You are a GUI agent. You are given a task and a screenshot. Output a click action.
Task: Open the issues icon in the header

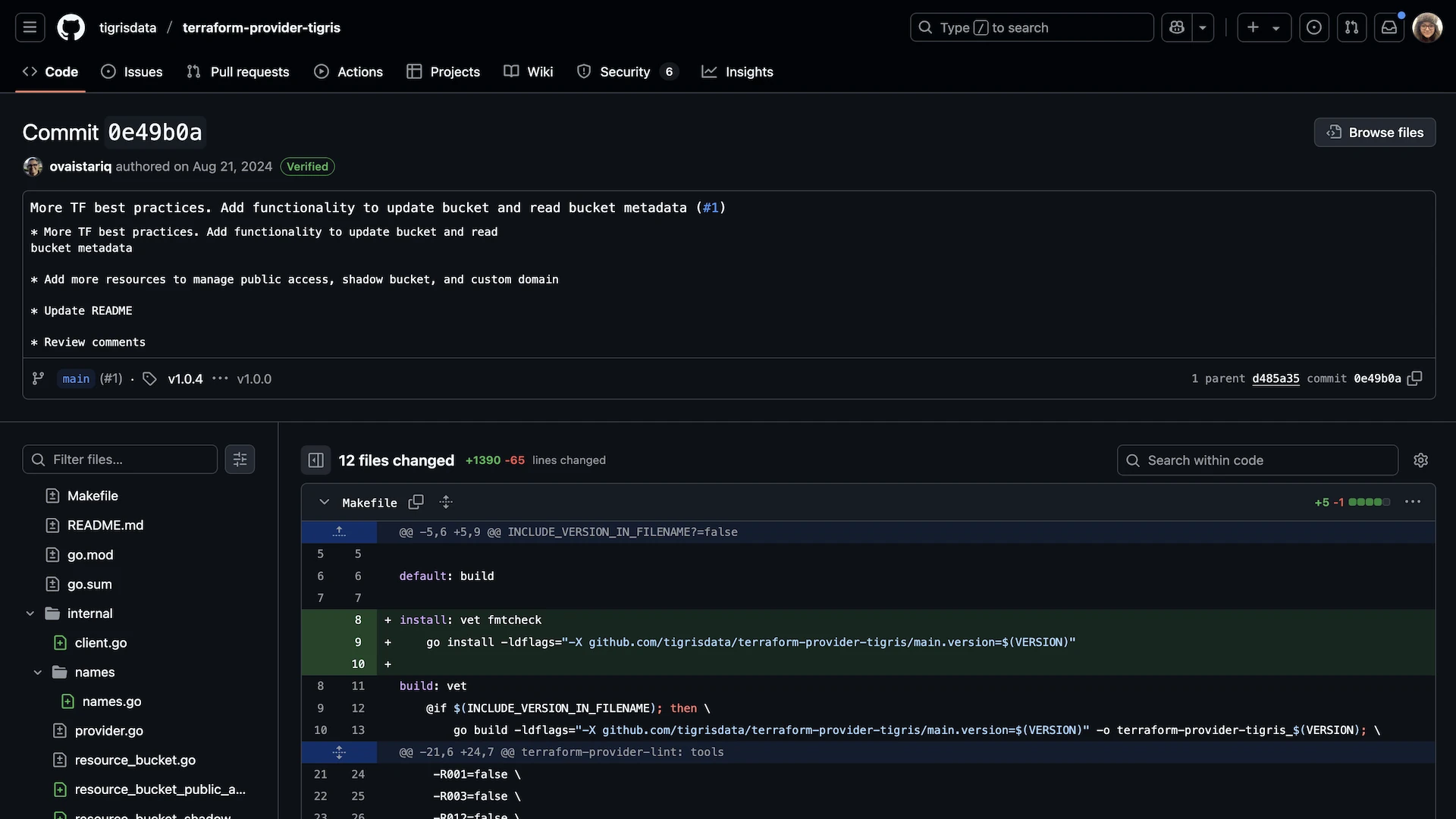pyautogui.click(x=1314, y=27)
